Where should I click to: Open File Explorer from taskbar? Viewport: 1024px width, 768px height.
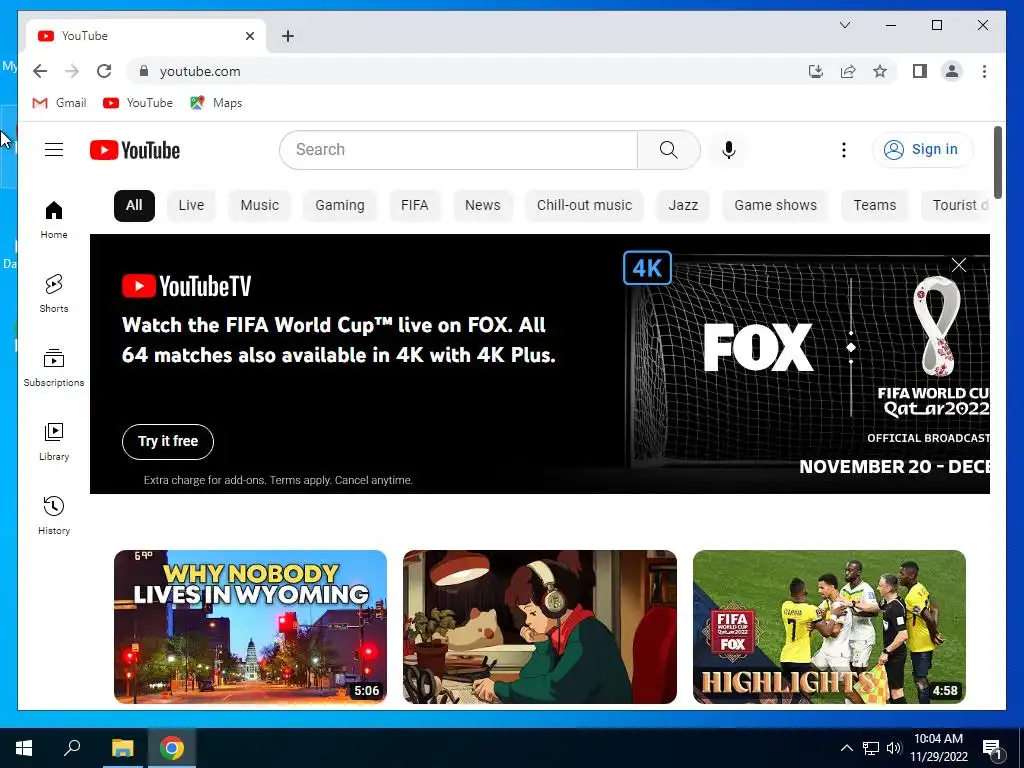coord(122,748)
